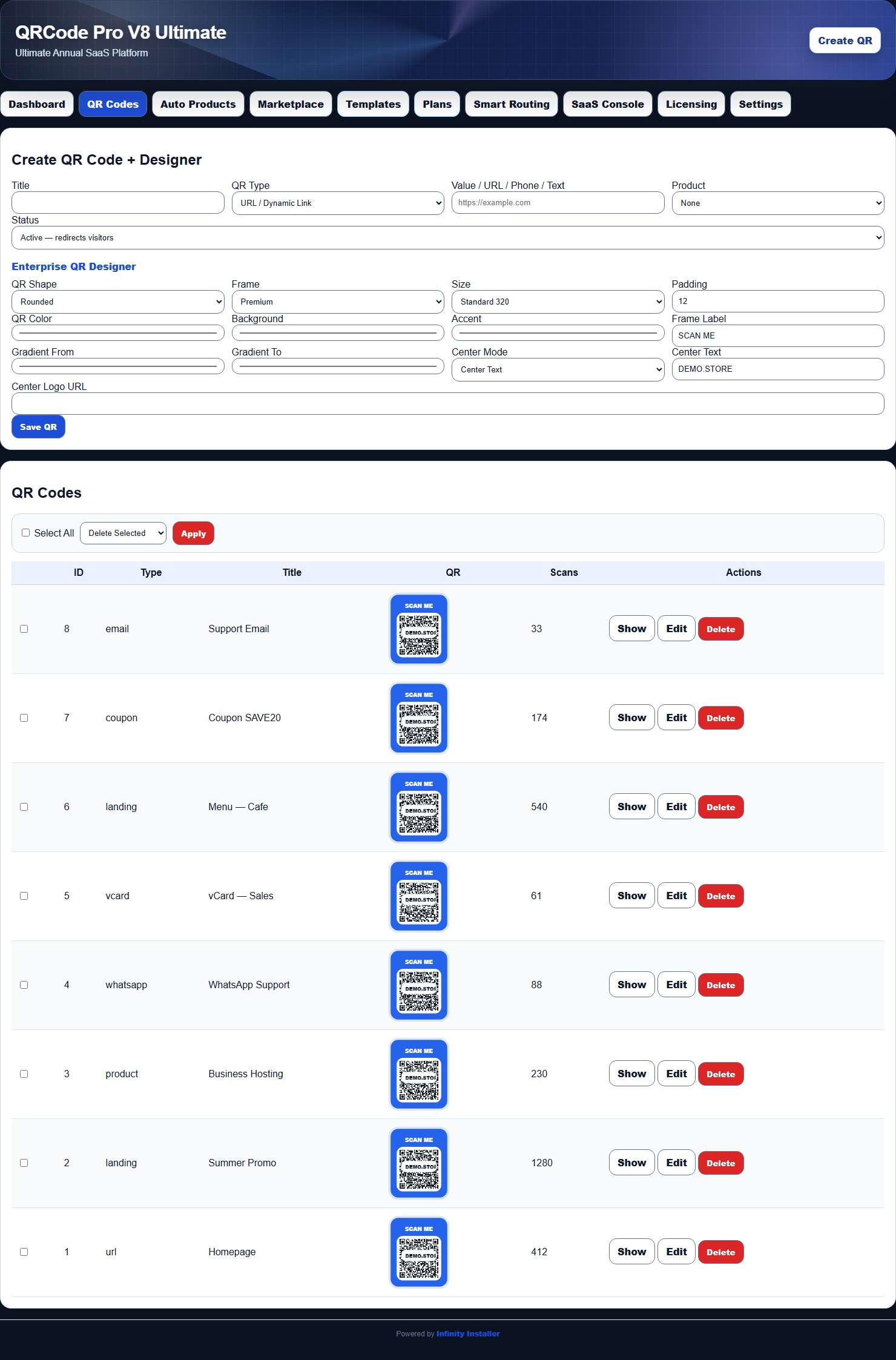Pick the Gradient To color swatch
The image size is (896, 1360).
click(x=338, y=366)
